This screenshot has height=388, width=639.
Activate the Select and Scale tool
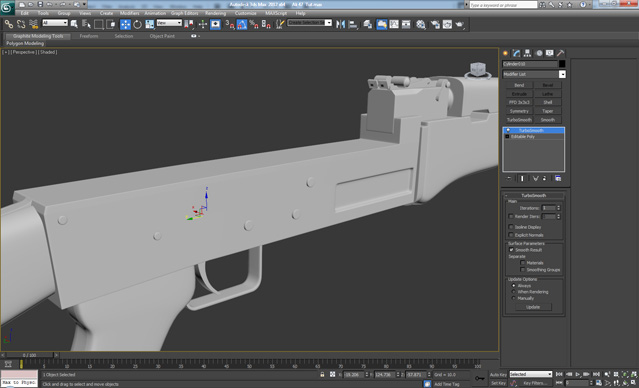click(150, 24)
